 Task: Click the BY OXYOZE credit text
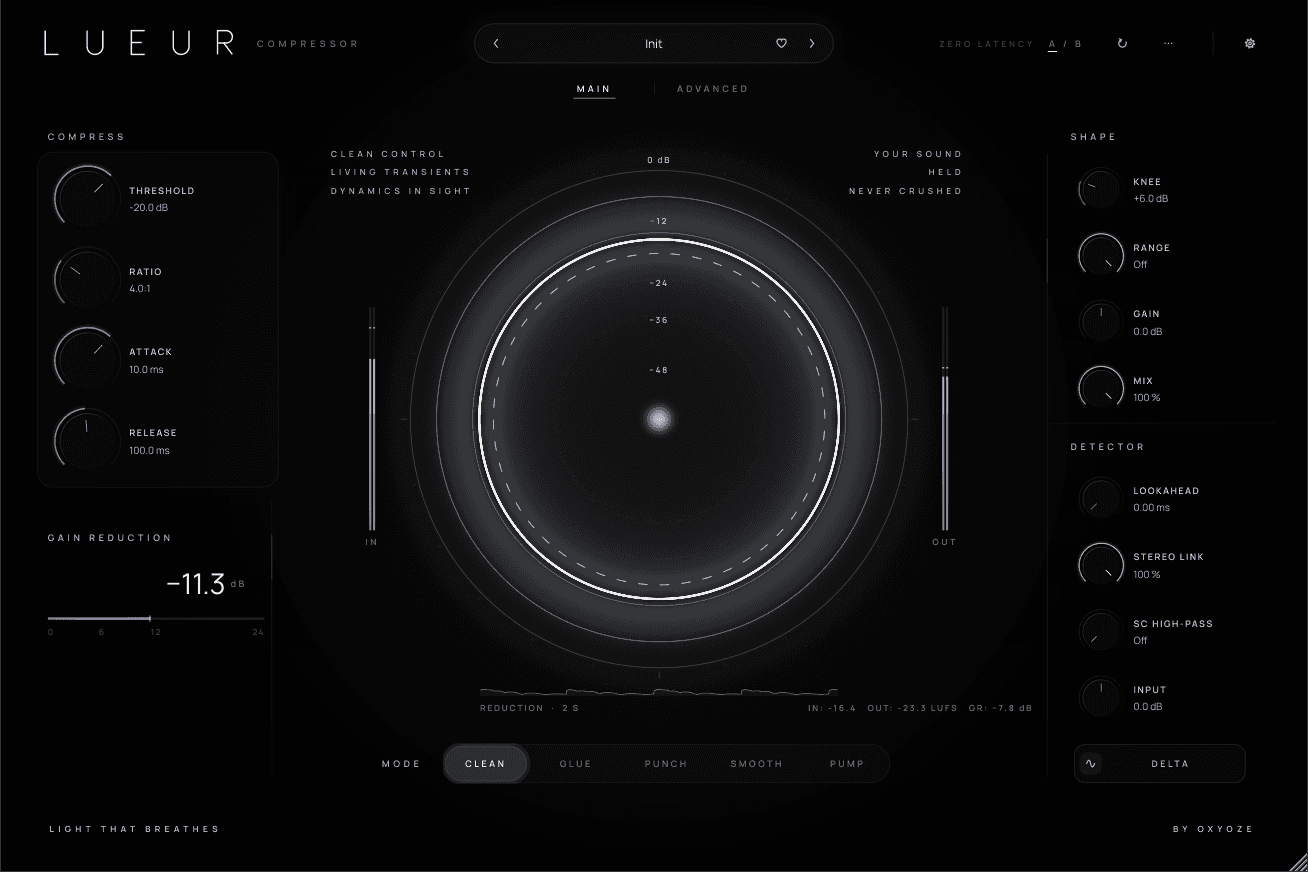point(1213,829)
